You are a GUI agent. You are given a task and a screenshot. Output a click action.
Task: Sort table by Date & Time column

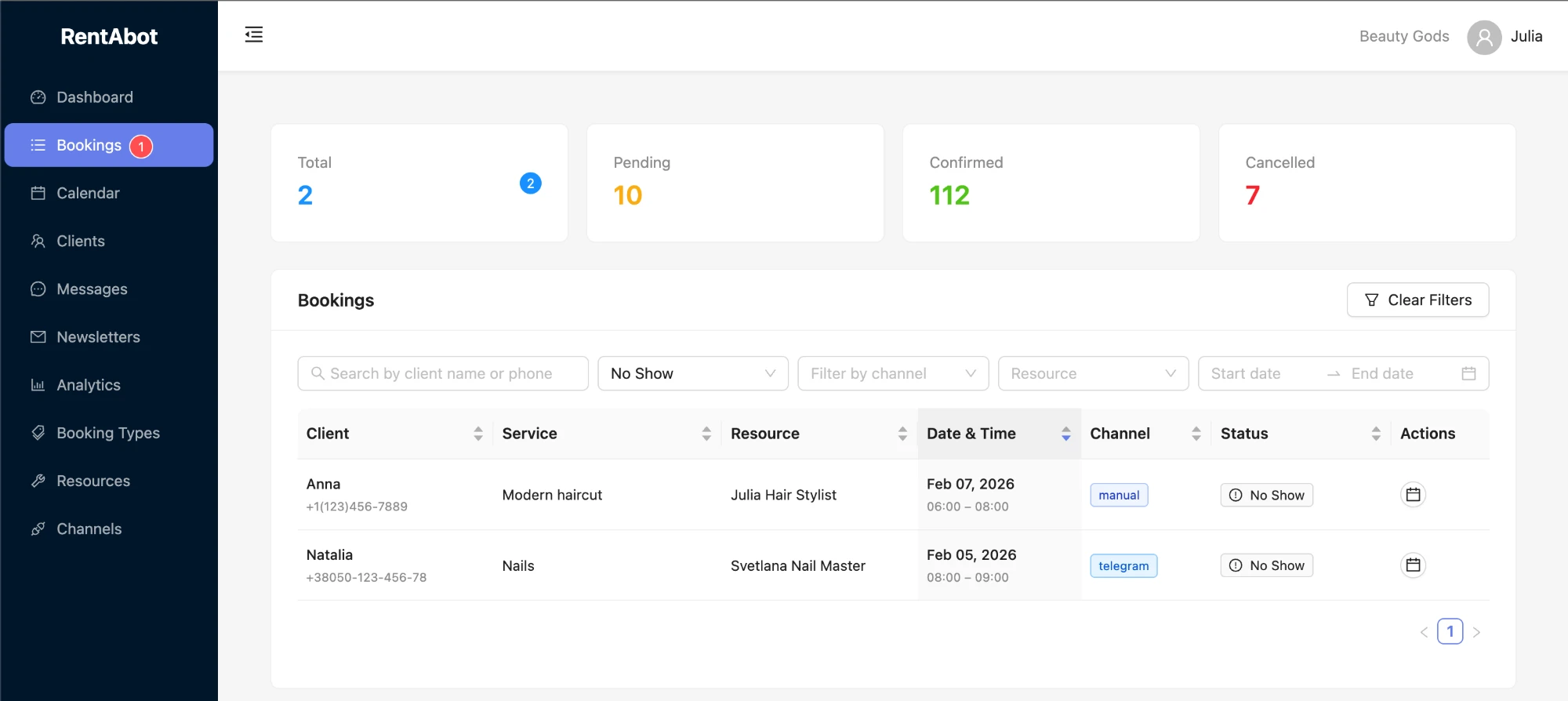pos(1065,434)
